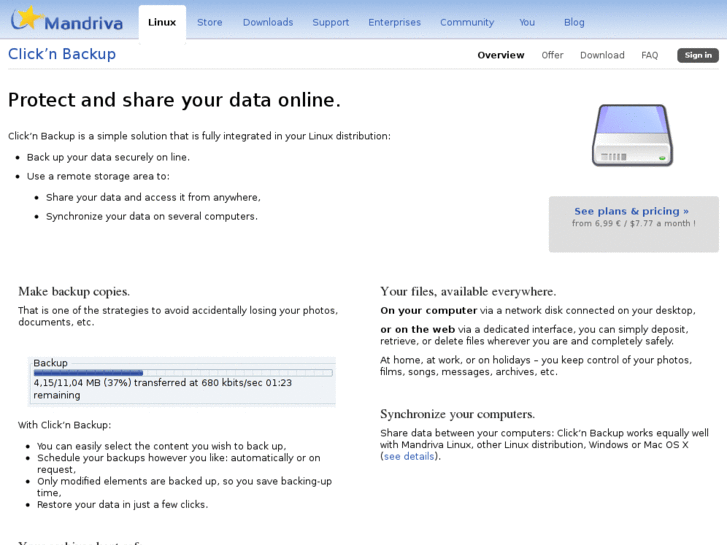Viewport: 727px width, 545px height.
Task: Open the Offer sub-navigation page
Action: point(552,55)
